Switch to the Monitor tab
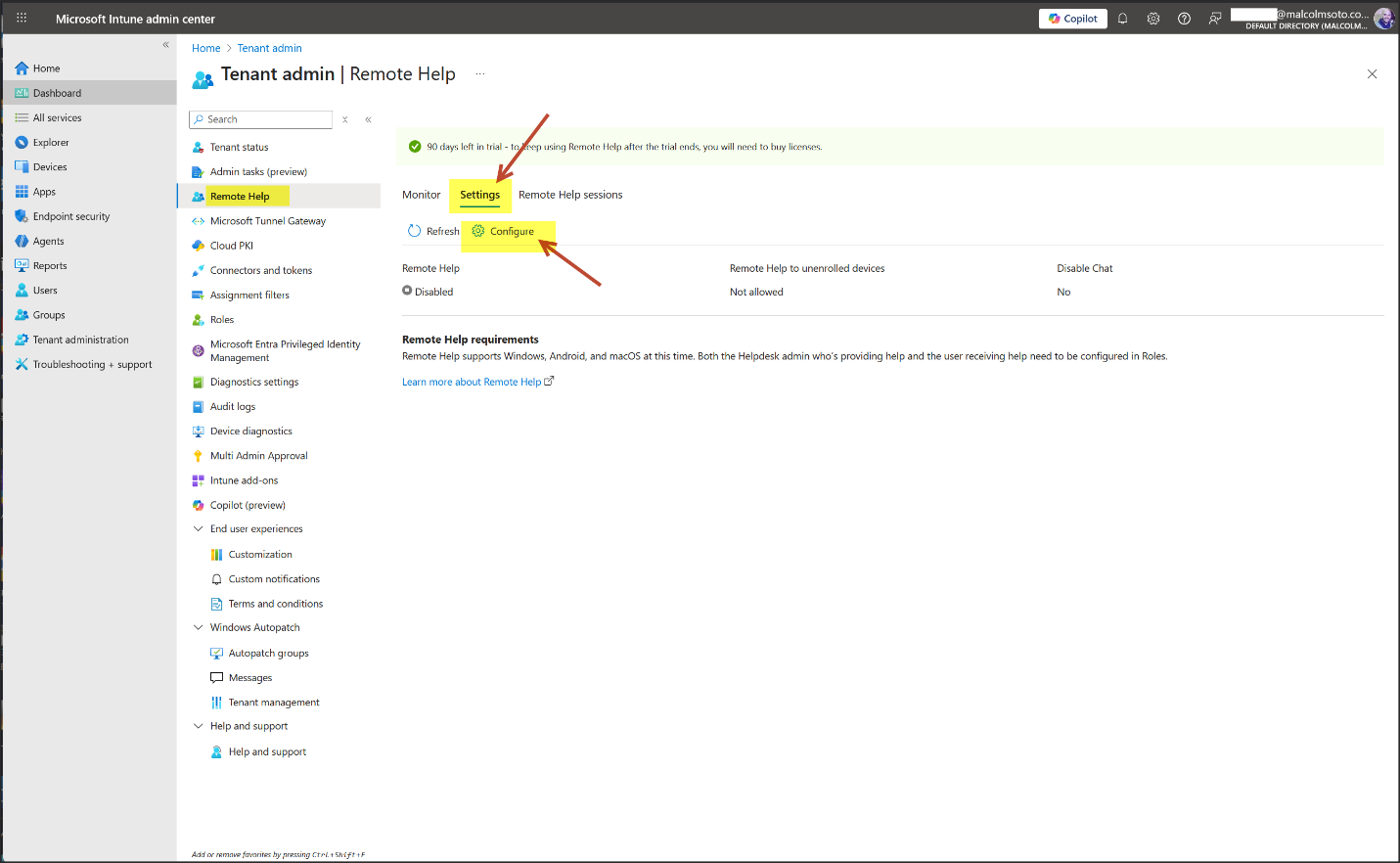The width and height of the screenshot is (1400, 863). click(422, 195)
